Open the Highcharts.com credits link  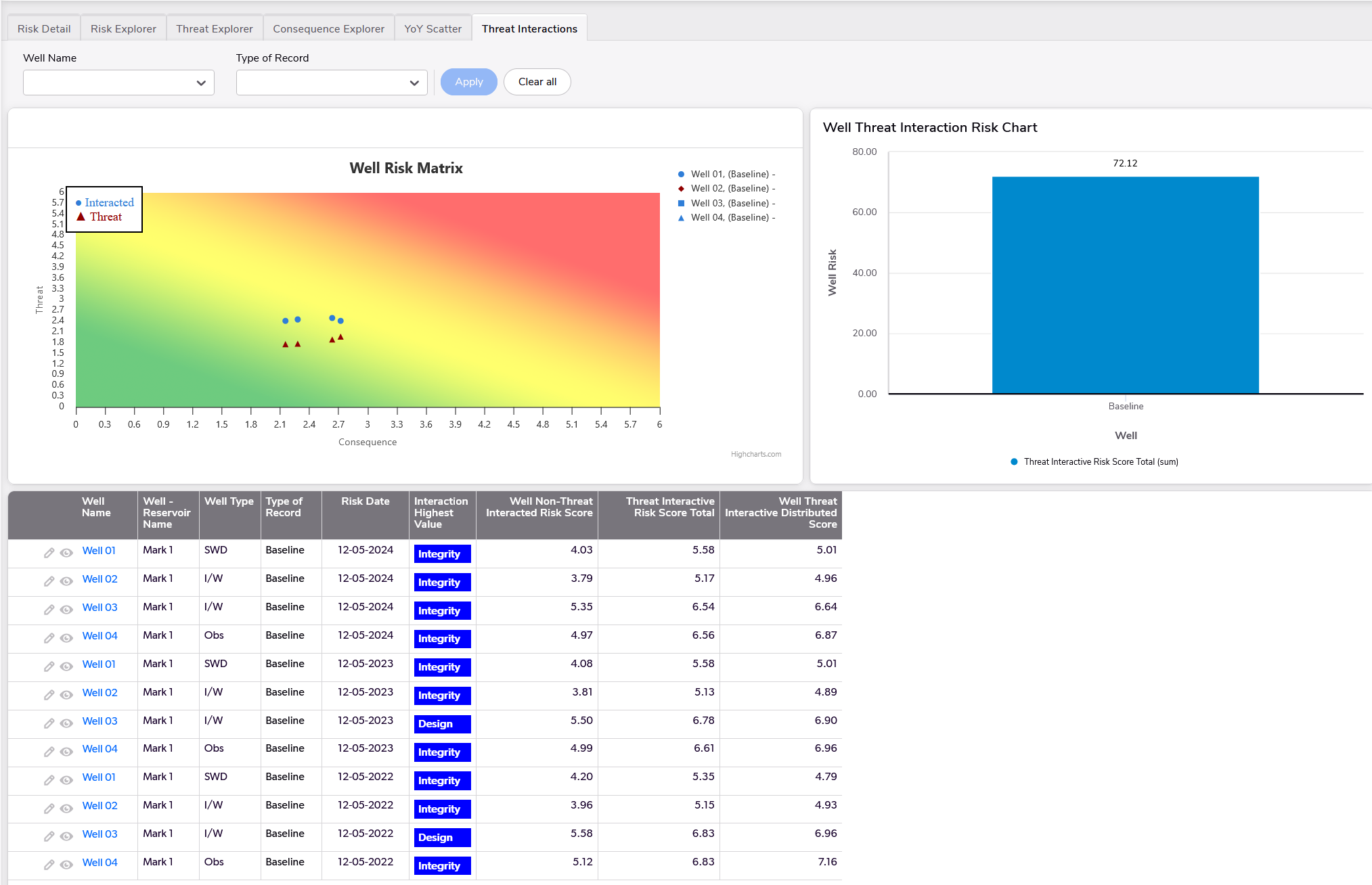pos(755,454)
